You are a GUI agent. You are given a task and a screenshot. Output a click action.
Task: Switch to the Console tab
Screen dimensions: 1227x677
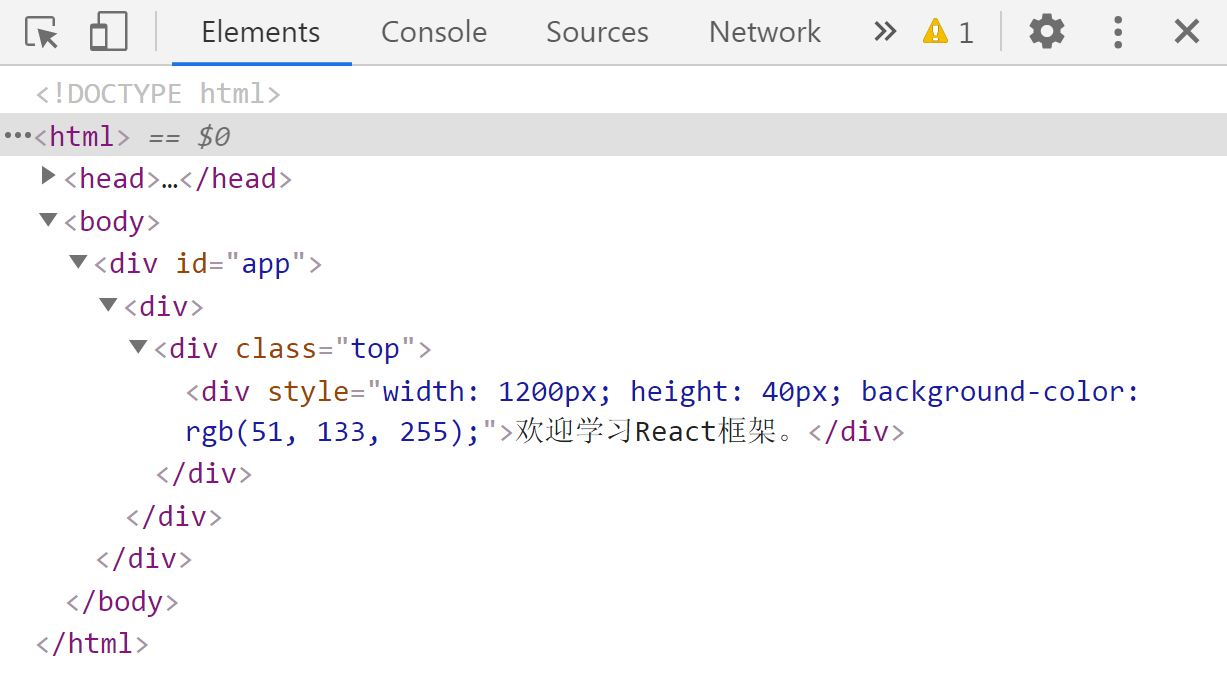click(x=433, y=32)
